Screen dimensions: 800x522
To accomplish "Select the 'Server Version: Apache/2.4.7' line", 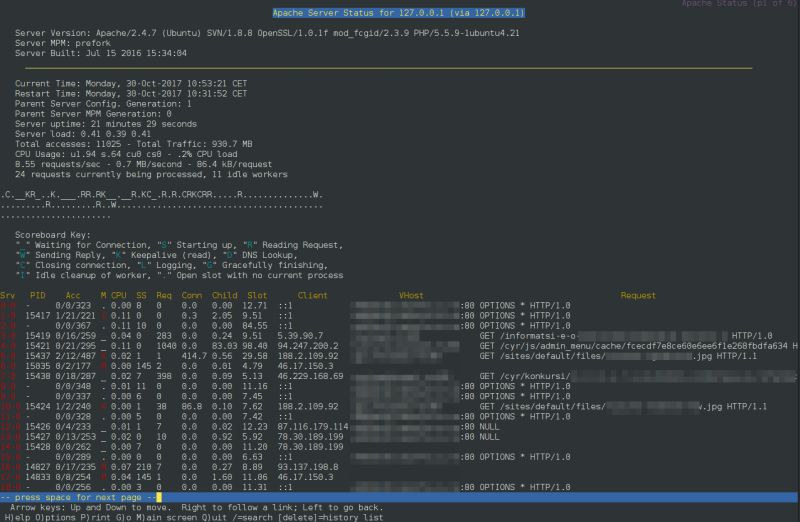I will pos(267,33).
